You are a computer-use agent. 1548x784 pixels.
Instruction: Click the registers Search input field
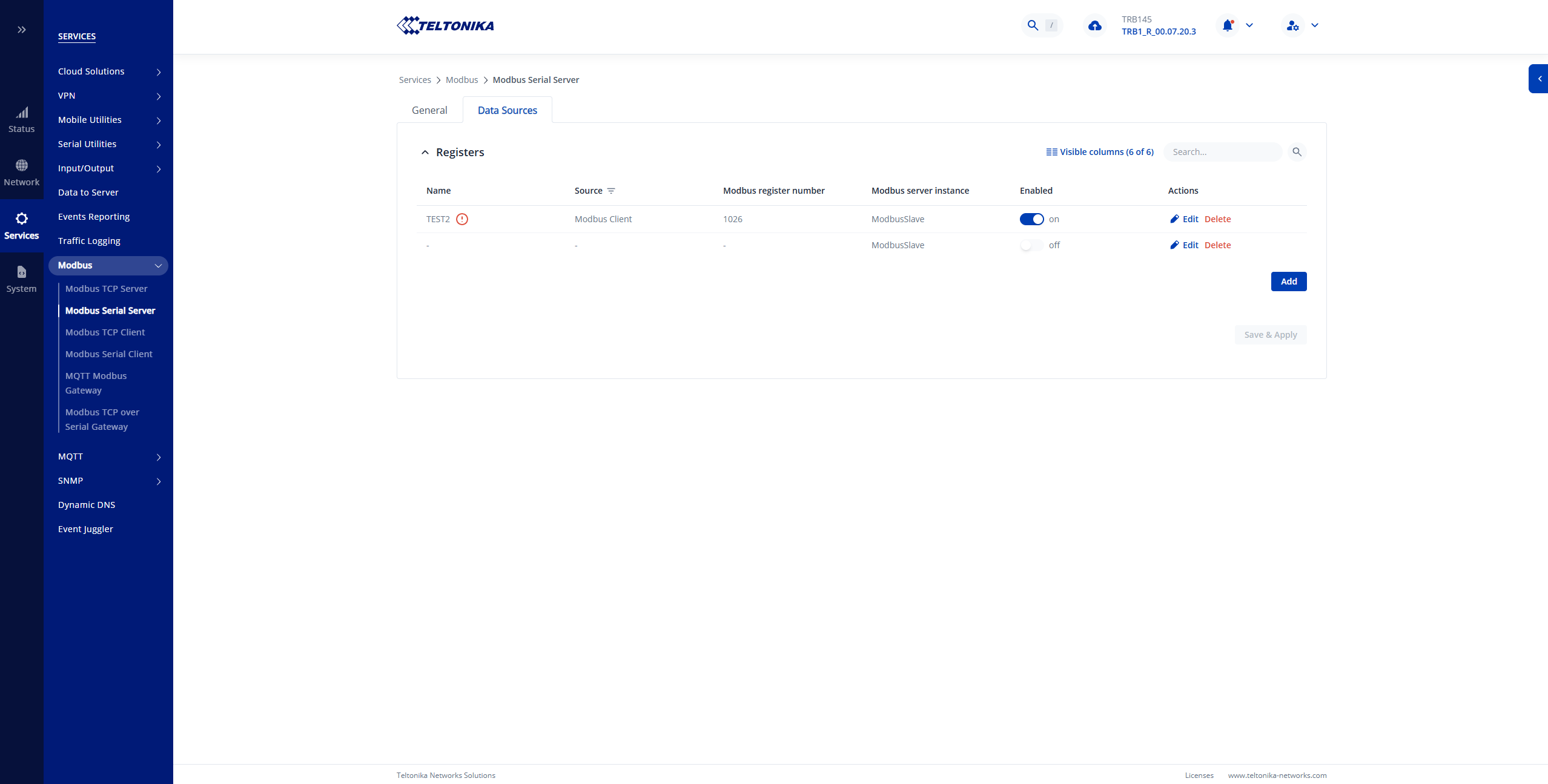pos(1222,152)
